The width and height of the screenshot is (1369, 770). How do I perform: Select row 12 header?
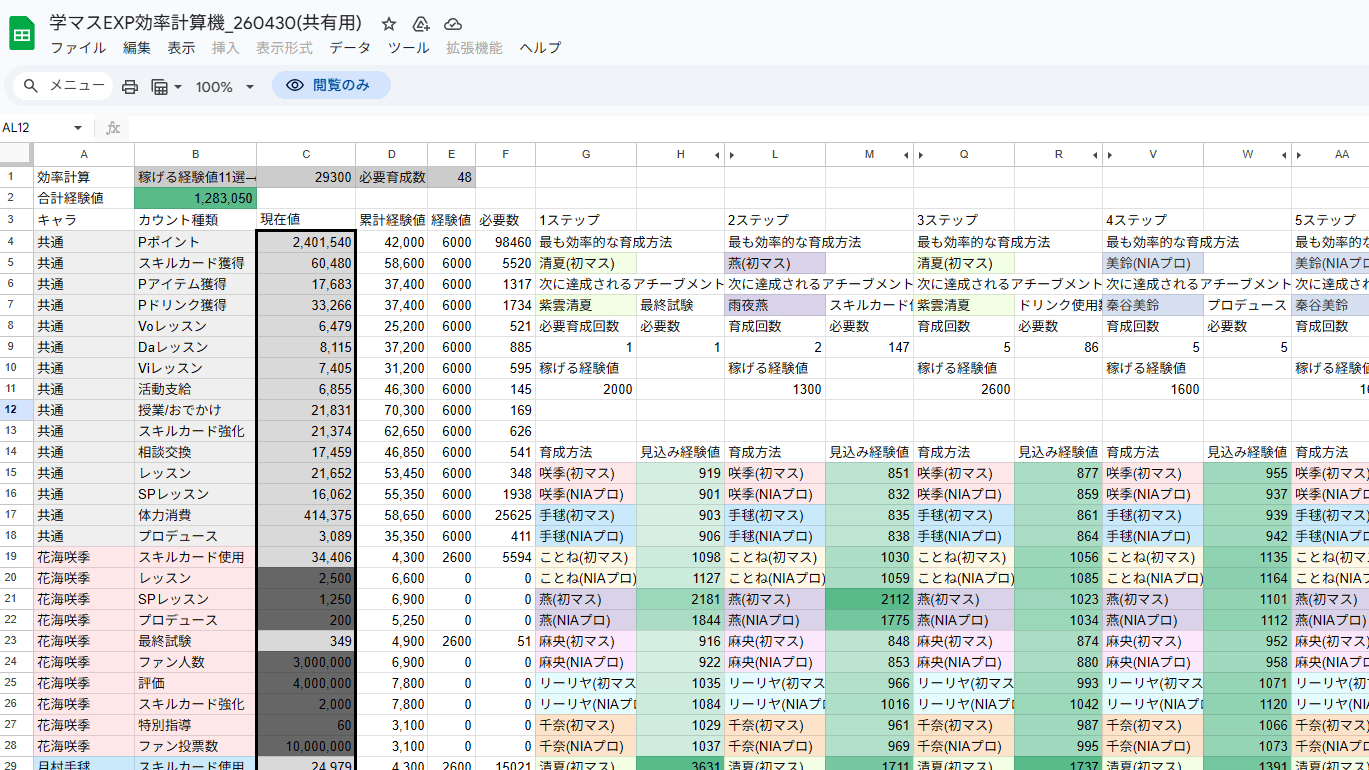point(16,410)
